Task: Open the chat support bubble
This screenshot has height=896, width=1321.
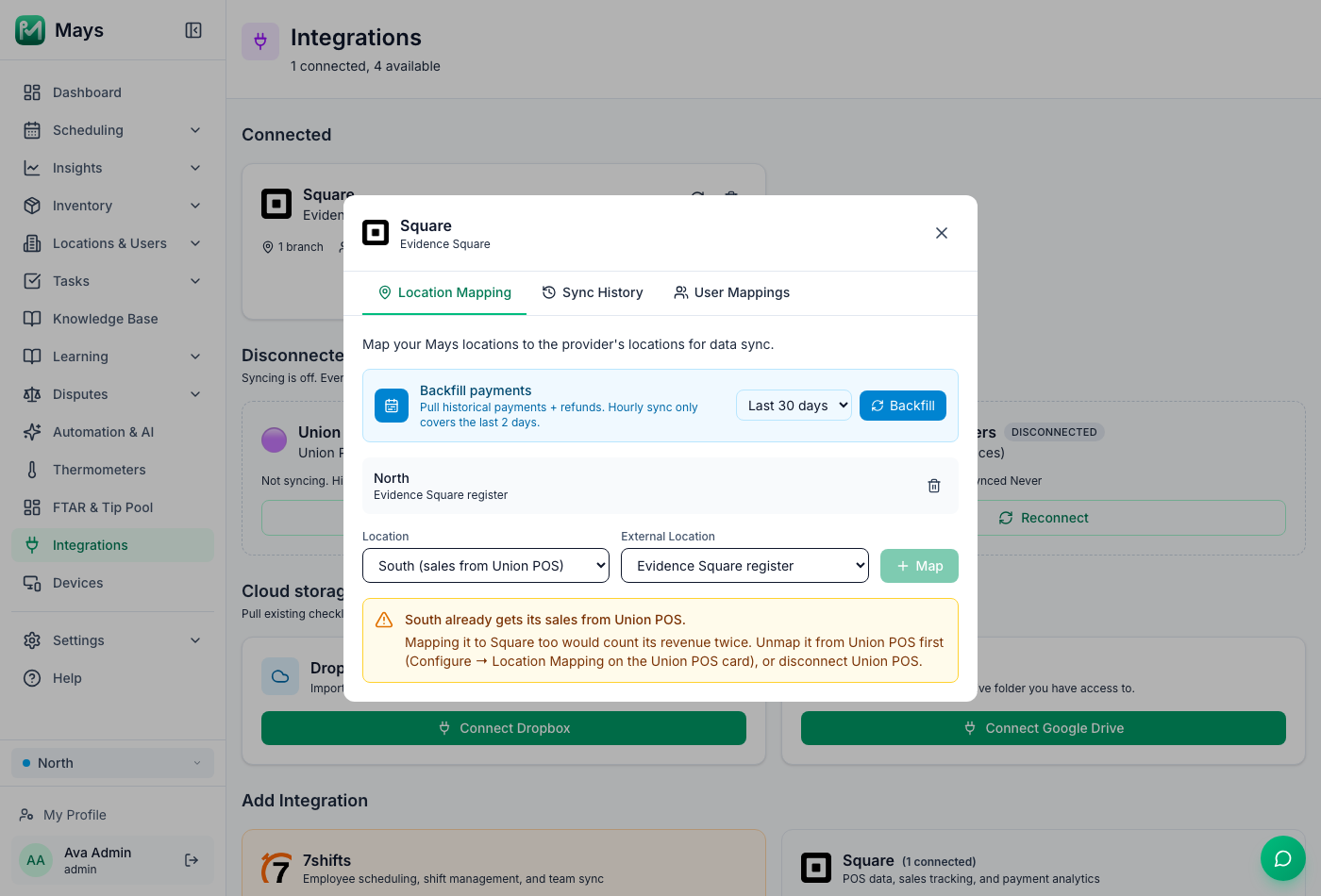Action: 1283,858
